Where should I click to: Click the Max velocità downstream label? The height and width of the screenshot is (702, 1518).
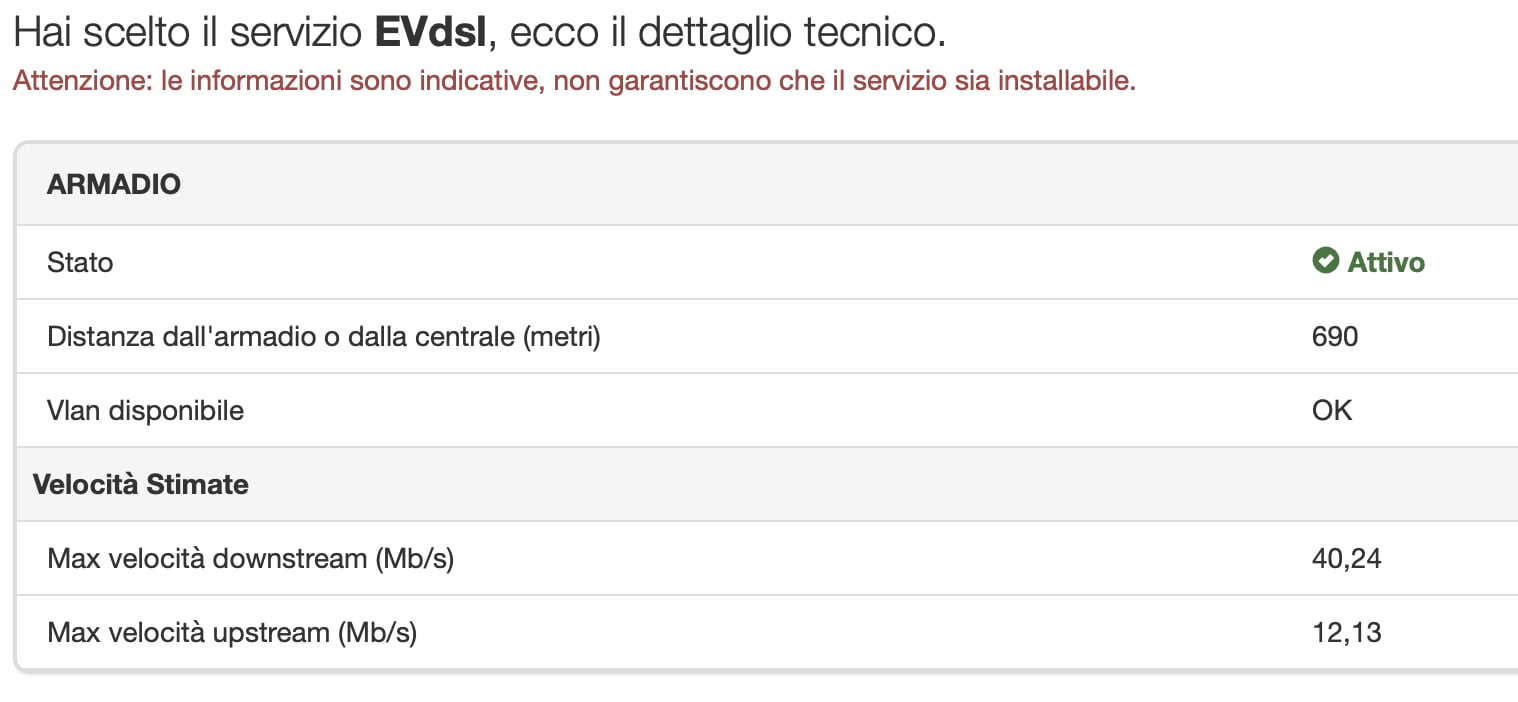[250, 559]
